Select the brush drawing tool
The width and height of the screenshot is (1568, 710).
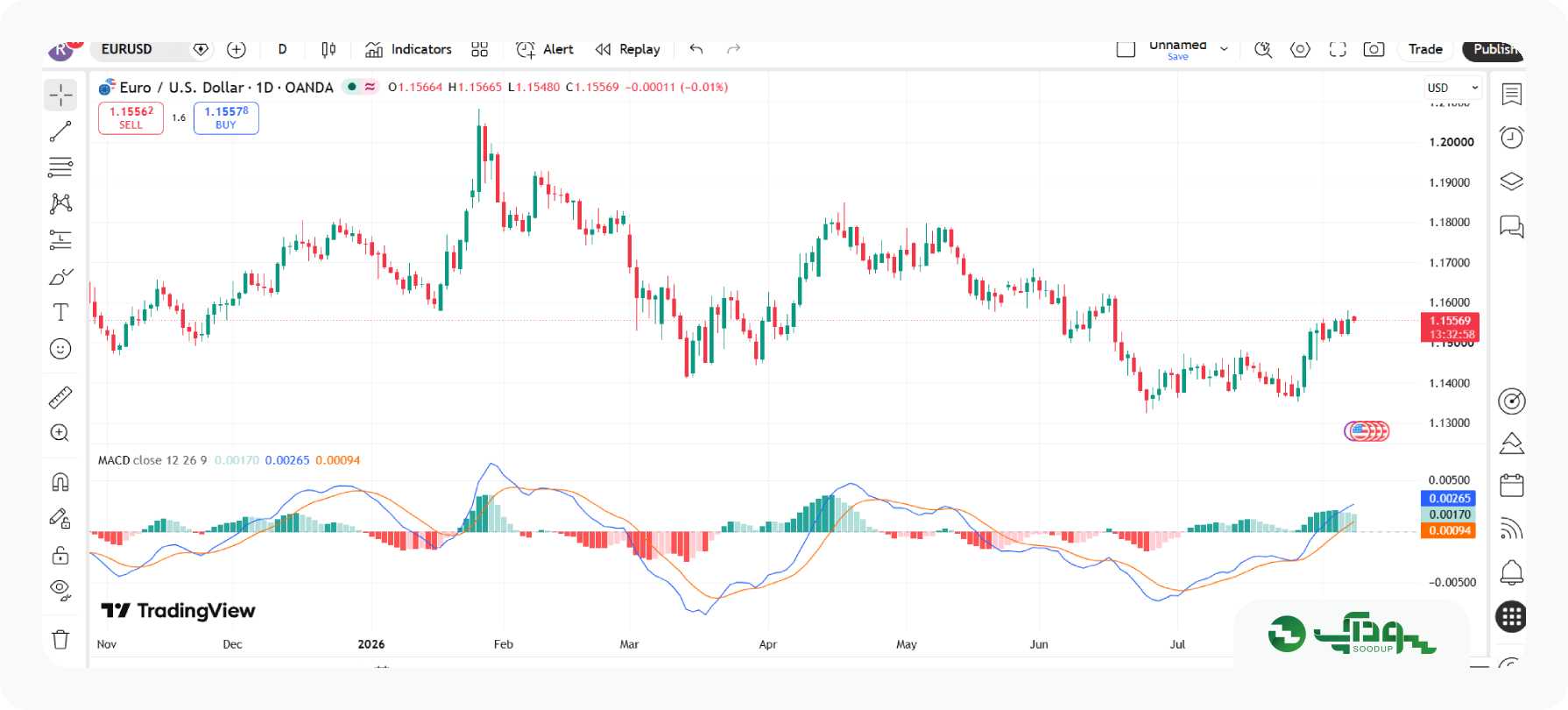(x=60, y=277)
